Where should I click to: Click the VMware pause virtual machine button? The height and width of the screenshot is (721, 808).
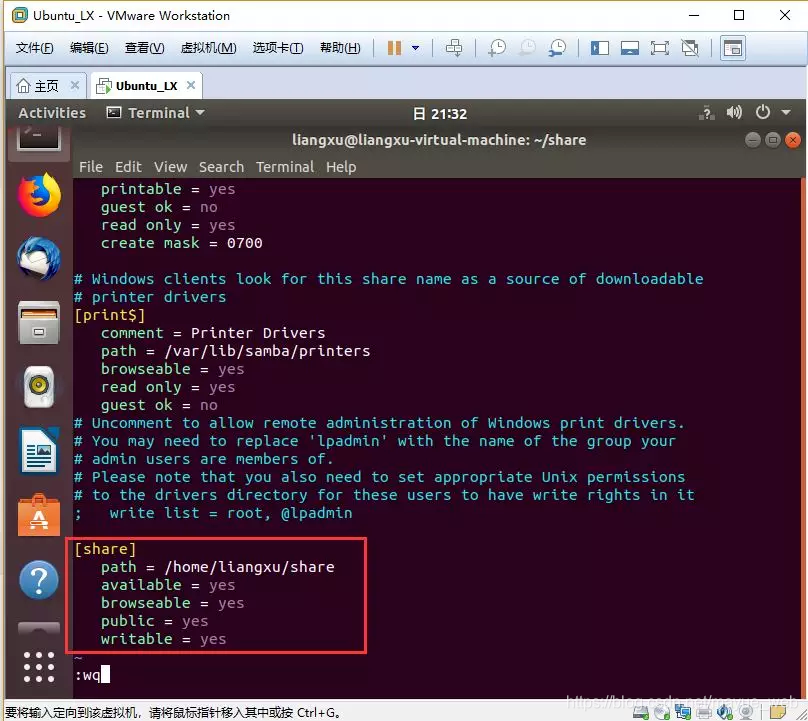(x=394, y=48)
